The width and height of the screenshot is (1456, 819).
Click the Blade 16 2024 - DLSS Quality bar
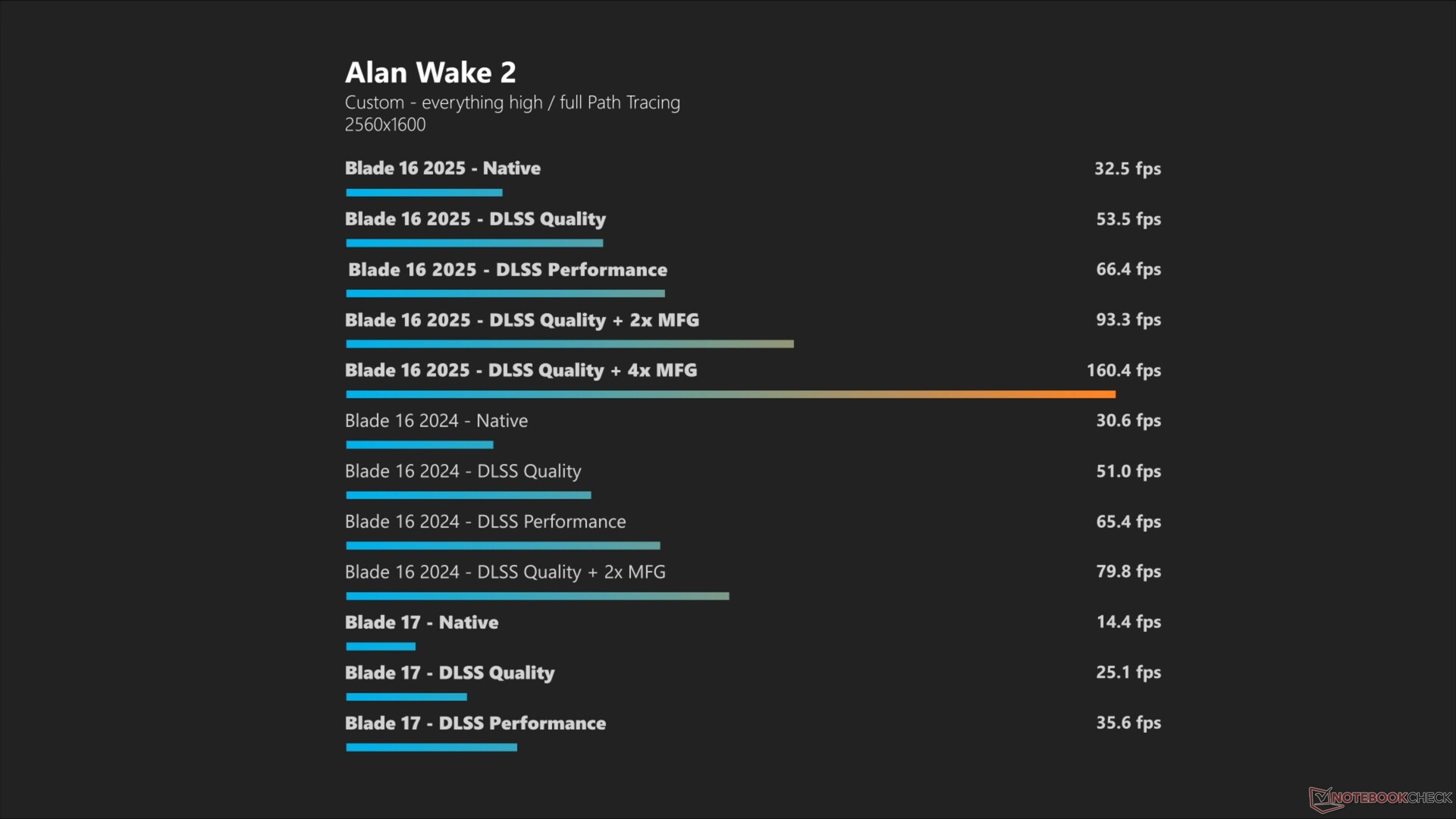tap(468, 495)
